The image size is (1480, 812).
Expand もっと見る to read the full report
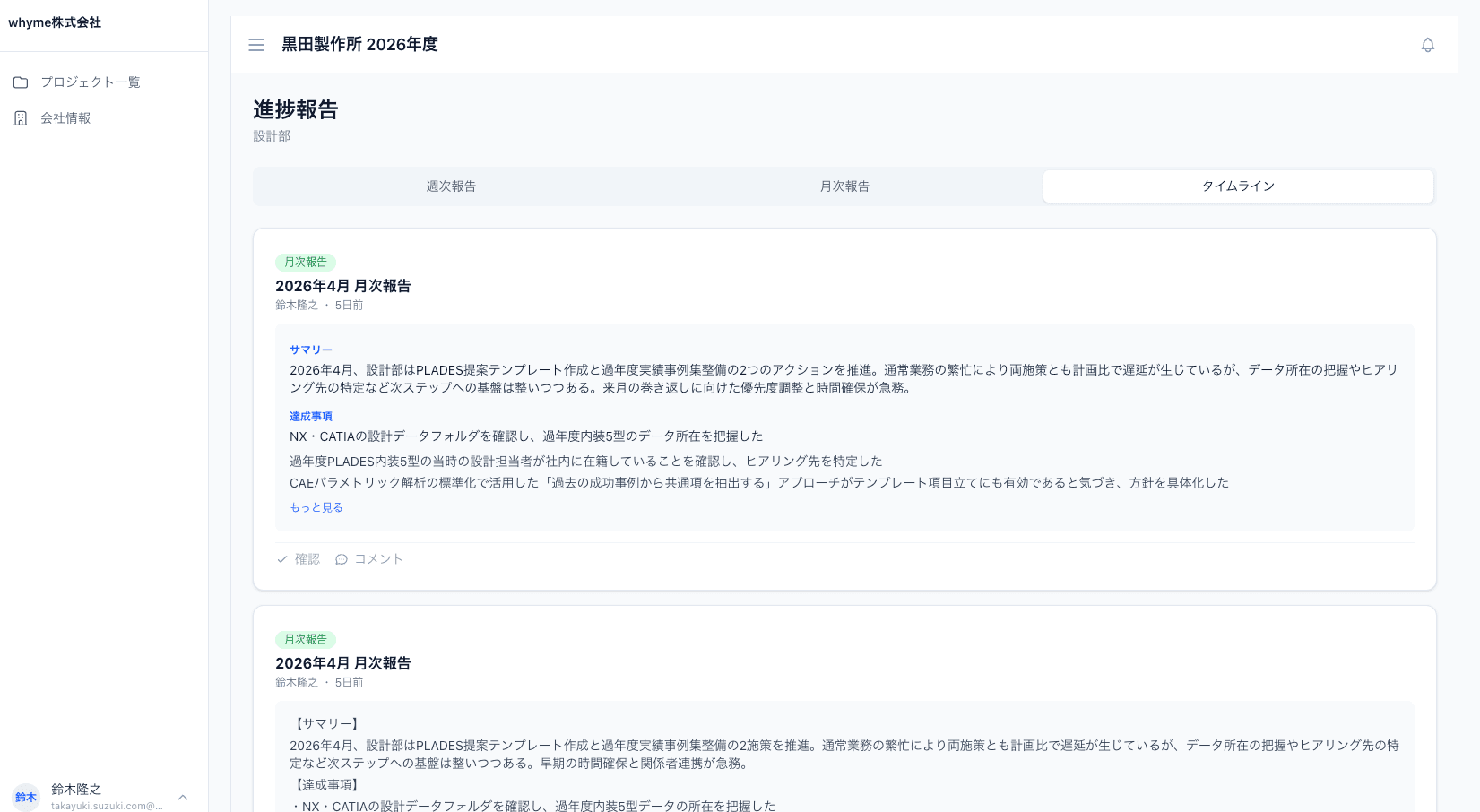315,506
